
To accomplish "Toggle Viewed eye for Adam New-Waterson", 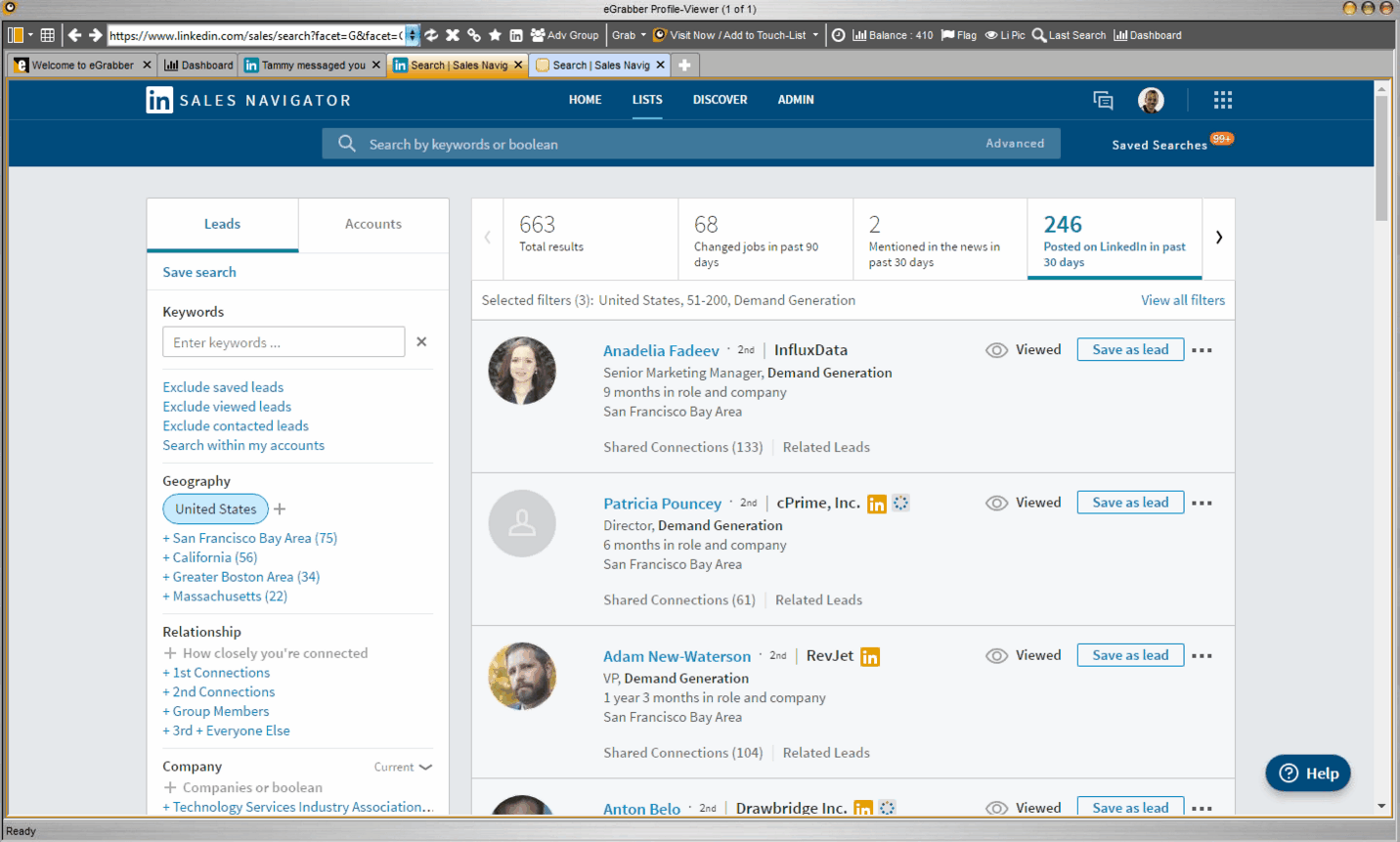I will (x=996, y=656).
